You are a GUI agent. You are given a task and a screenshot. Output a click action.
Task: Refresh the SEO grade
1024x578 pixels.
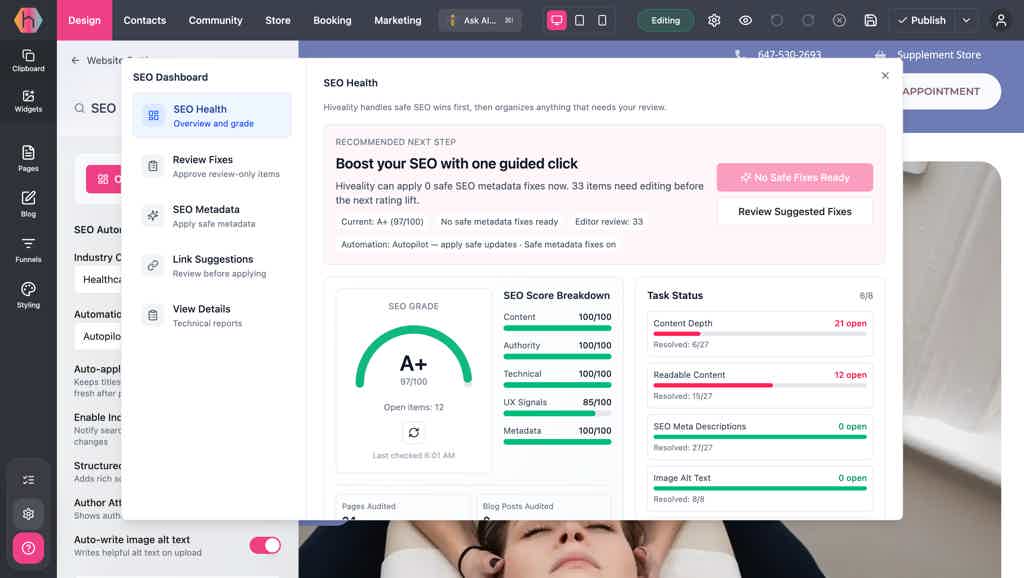click(413, 432)
